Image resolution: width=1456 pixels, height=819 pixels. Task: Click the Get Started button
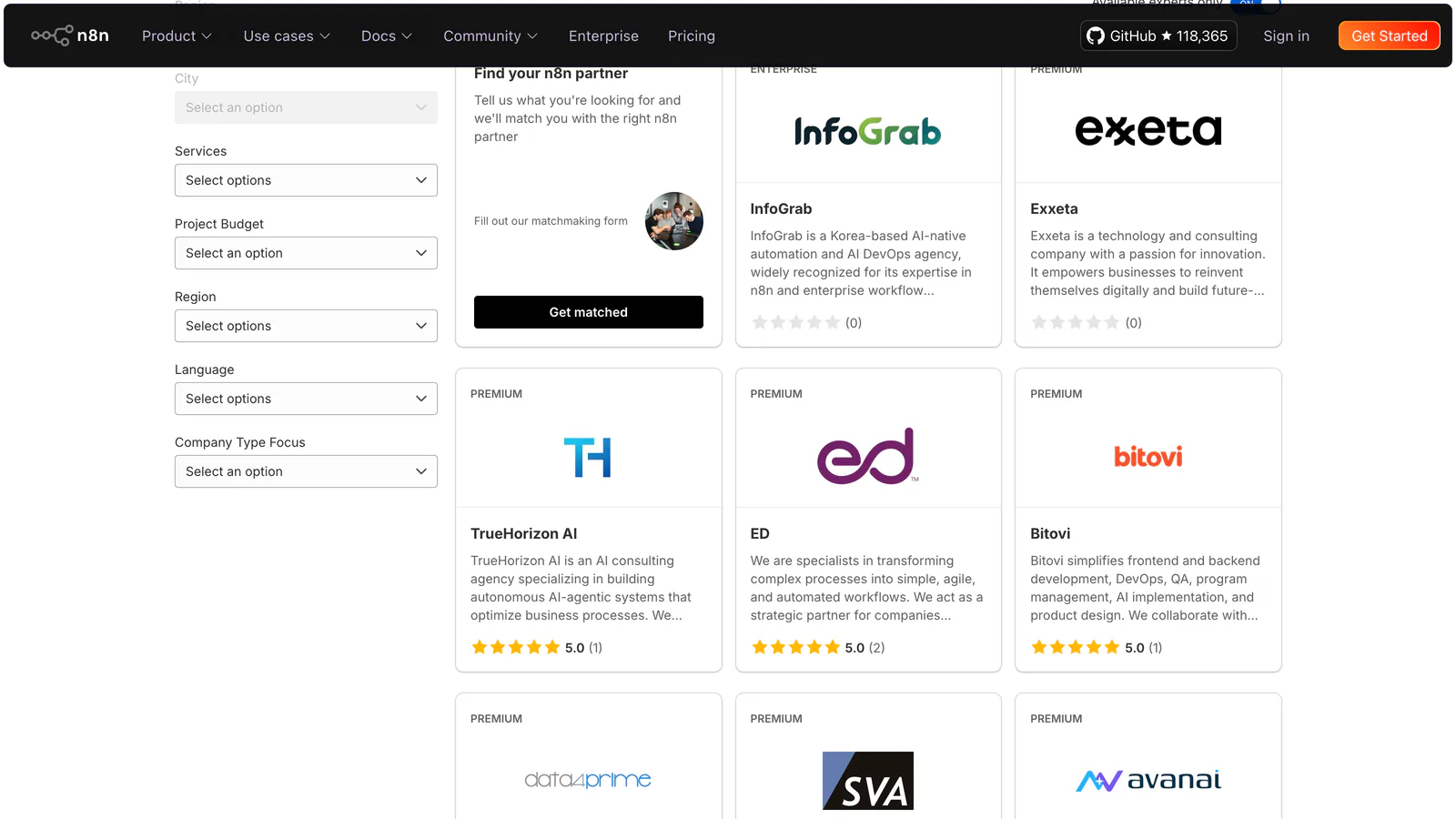(x=1389, y=35)
